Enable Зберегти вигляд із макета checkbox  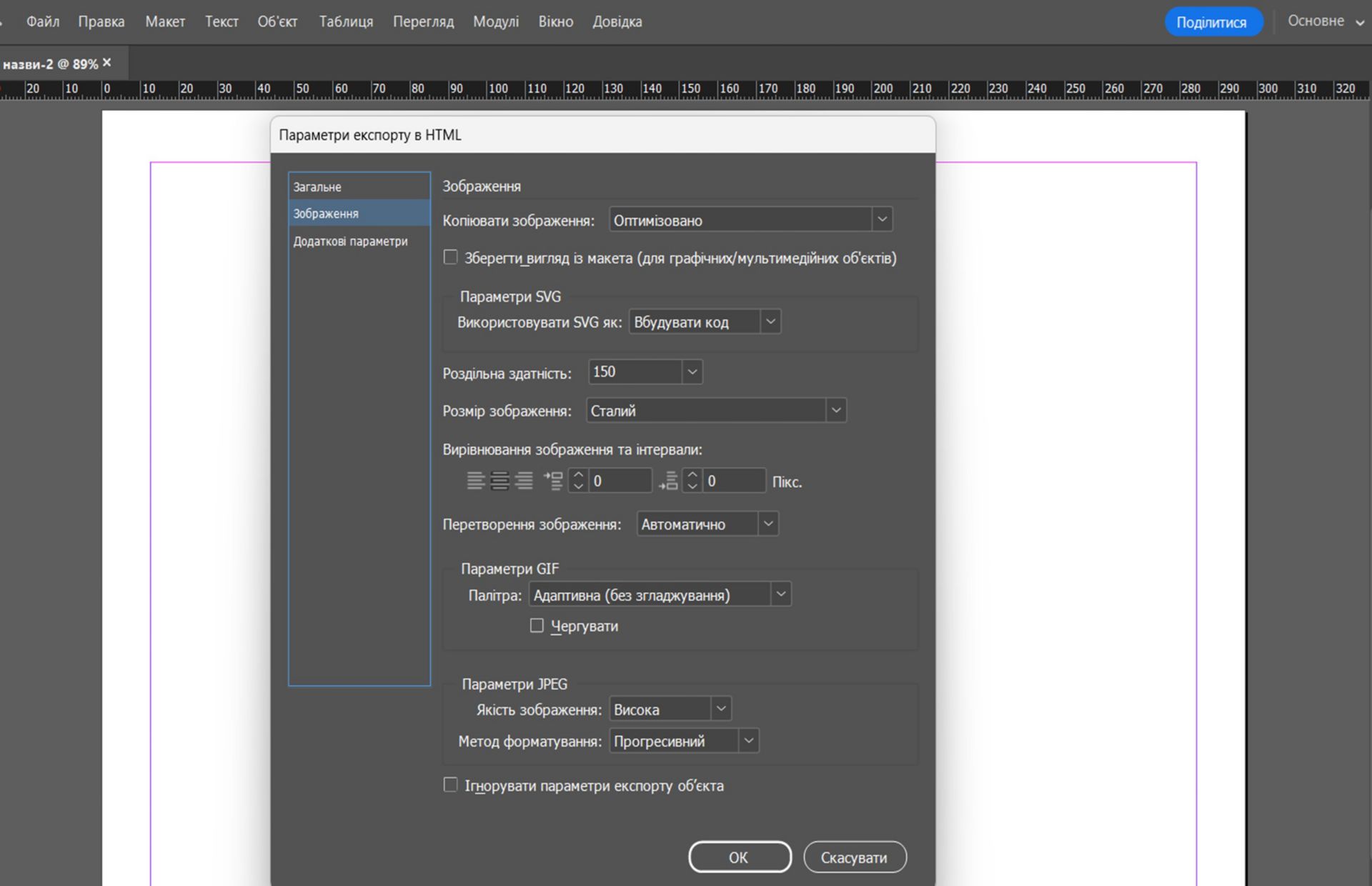450,257
